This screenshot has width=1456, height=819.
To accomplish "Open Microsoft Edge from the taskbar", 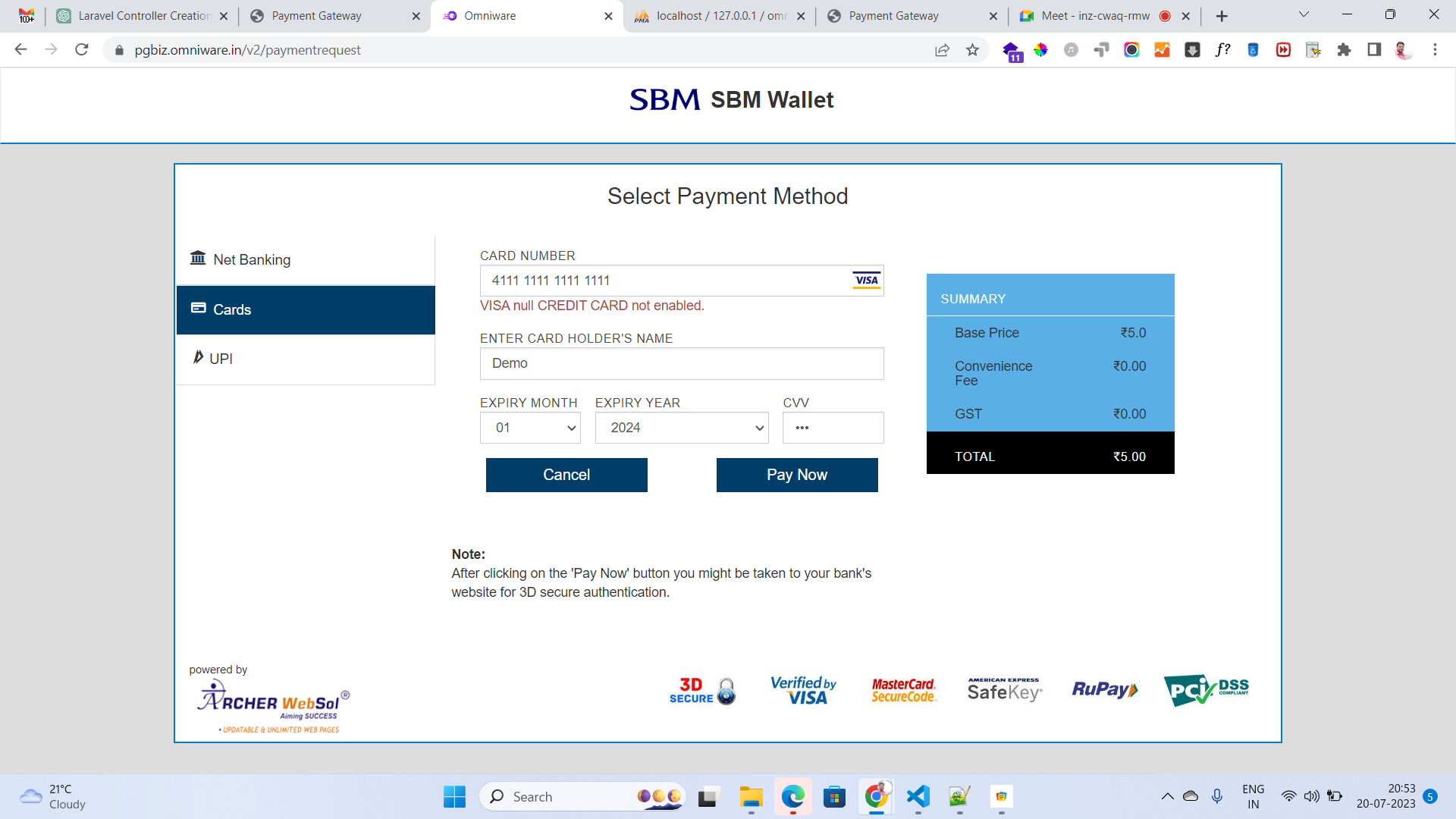I will [x=793, y=797].
